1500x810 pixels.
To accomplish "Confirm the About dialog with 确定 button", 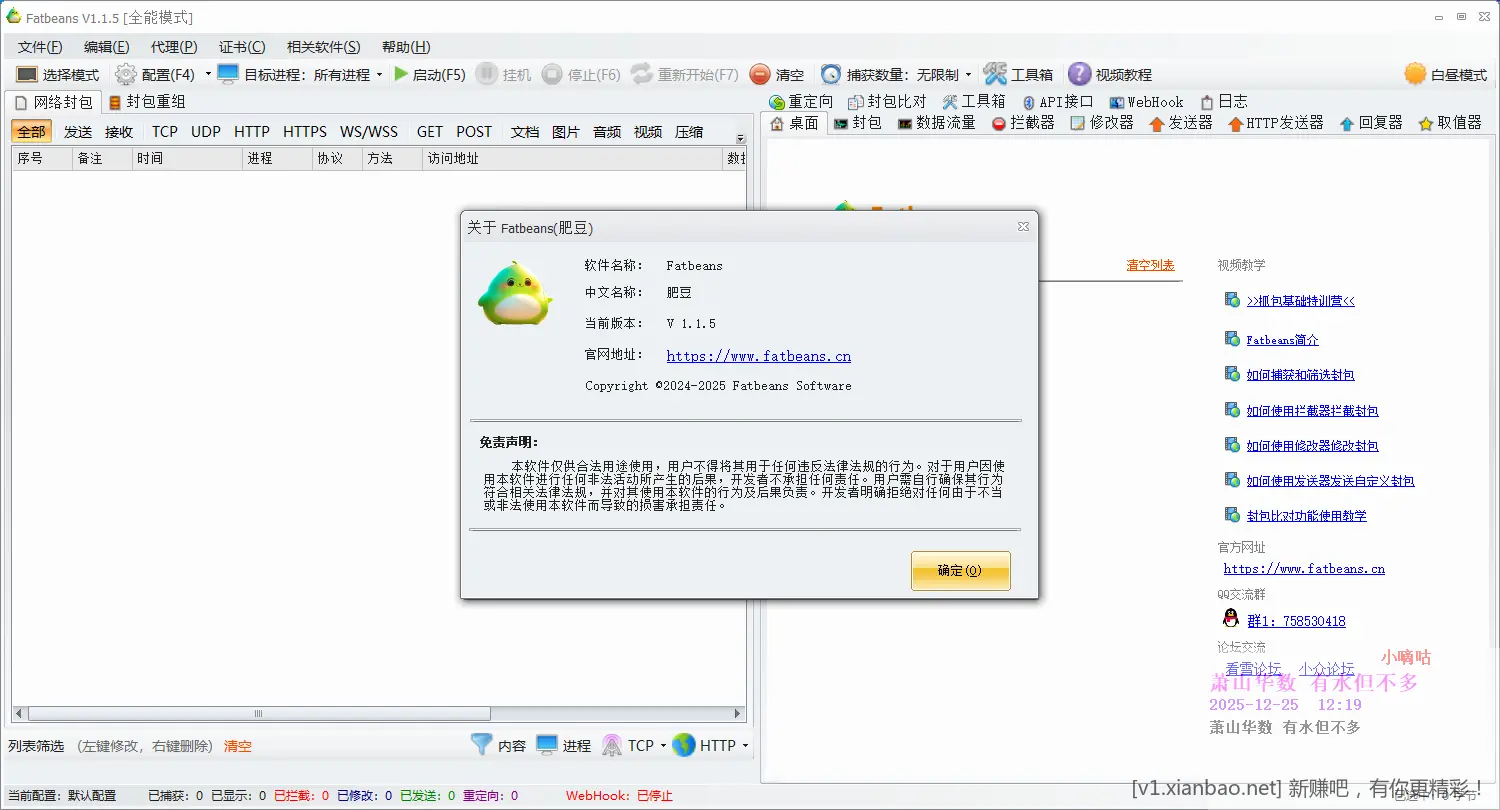I will pyautogui.click(x=959, y=570).
